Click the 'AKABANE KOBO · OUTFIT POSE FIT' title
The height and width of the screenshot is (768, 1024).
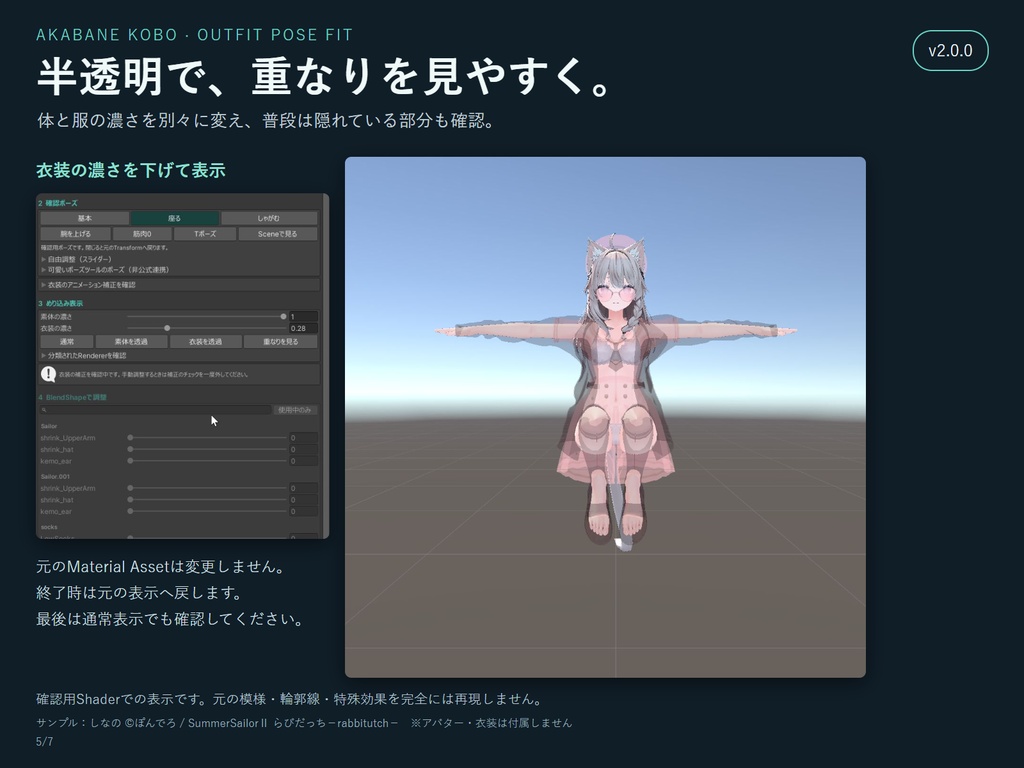tap(195, 35)
